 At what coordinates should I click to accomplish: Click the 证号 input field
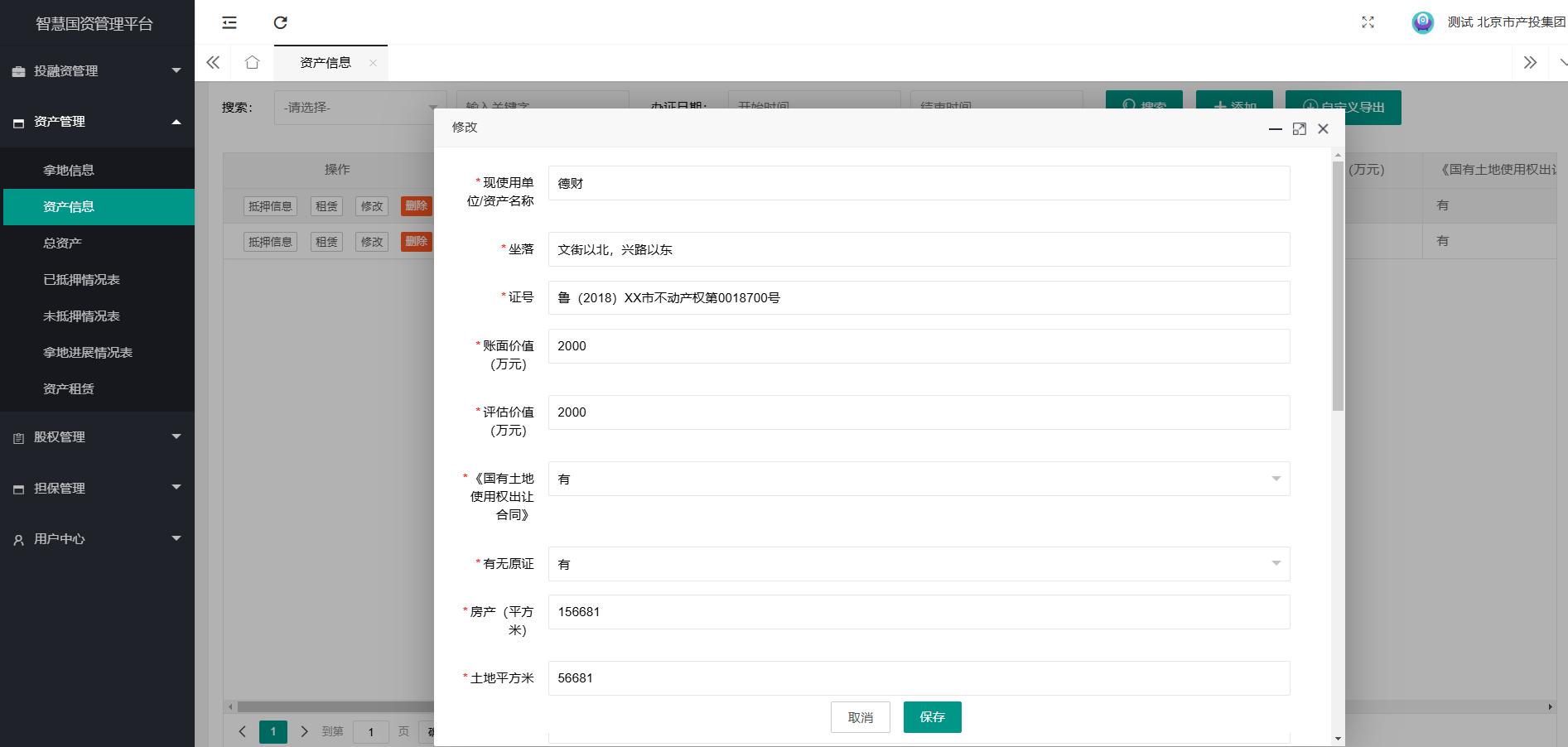tap(918, 298)
